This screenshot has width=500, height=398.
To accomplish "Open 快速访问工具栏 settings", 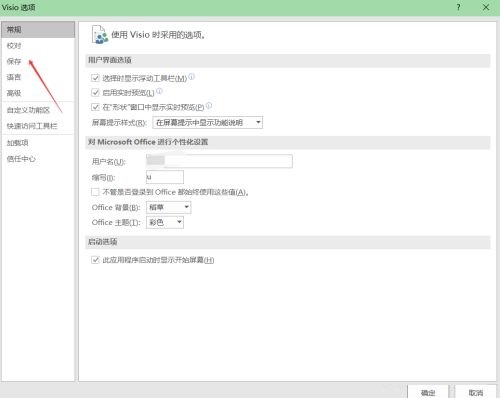I will (32, 126).
